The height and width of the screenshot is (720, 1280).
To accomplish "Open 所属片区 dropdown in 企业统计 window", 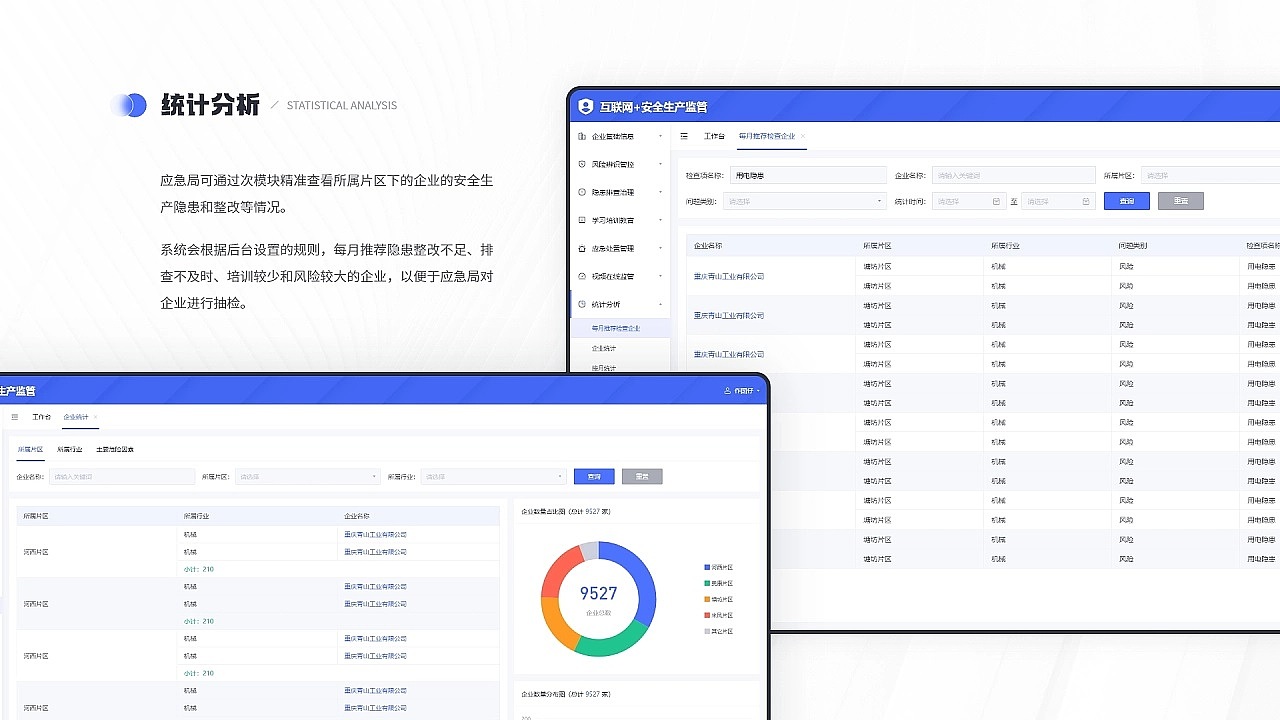I will click(307, 477).
